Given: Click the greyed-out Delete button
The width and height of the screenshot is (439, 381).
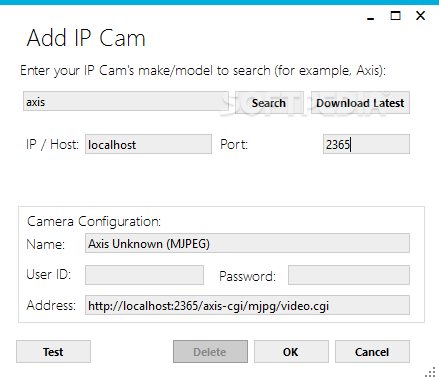Looking at the screenshot, I should (x=210, y=352).
